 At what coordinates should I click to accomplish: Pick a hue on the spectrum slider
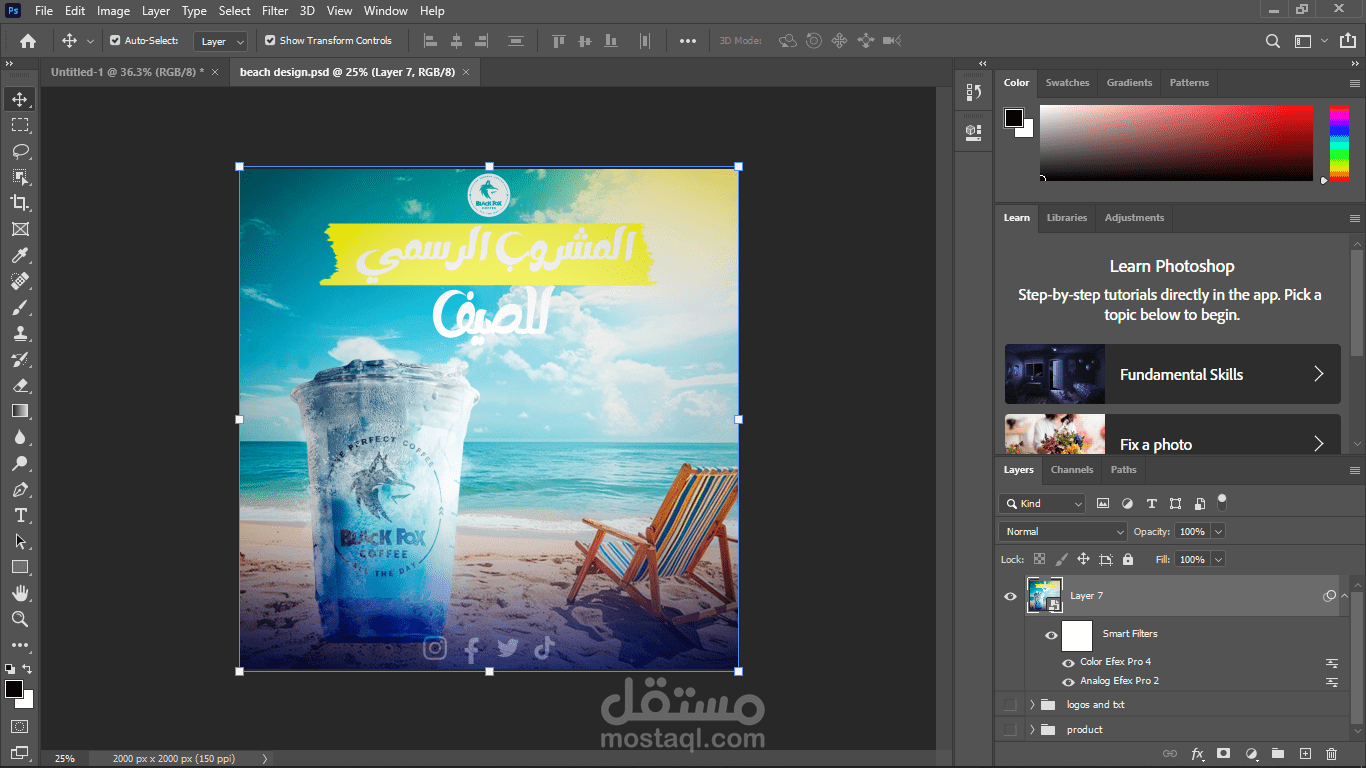tap(1339, 143)
